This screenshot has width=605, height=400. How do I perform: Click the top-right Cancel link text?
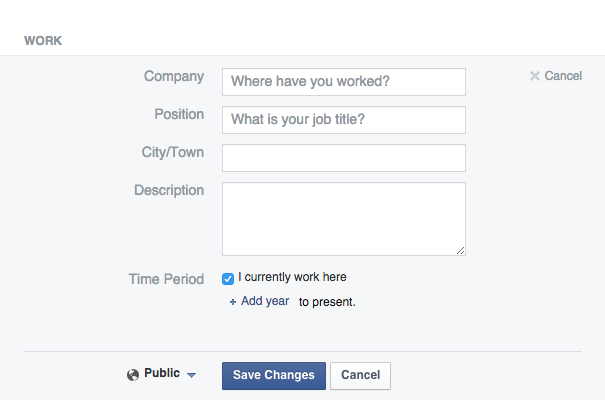click(x=563, y=76)
